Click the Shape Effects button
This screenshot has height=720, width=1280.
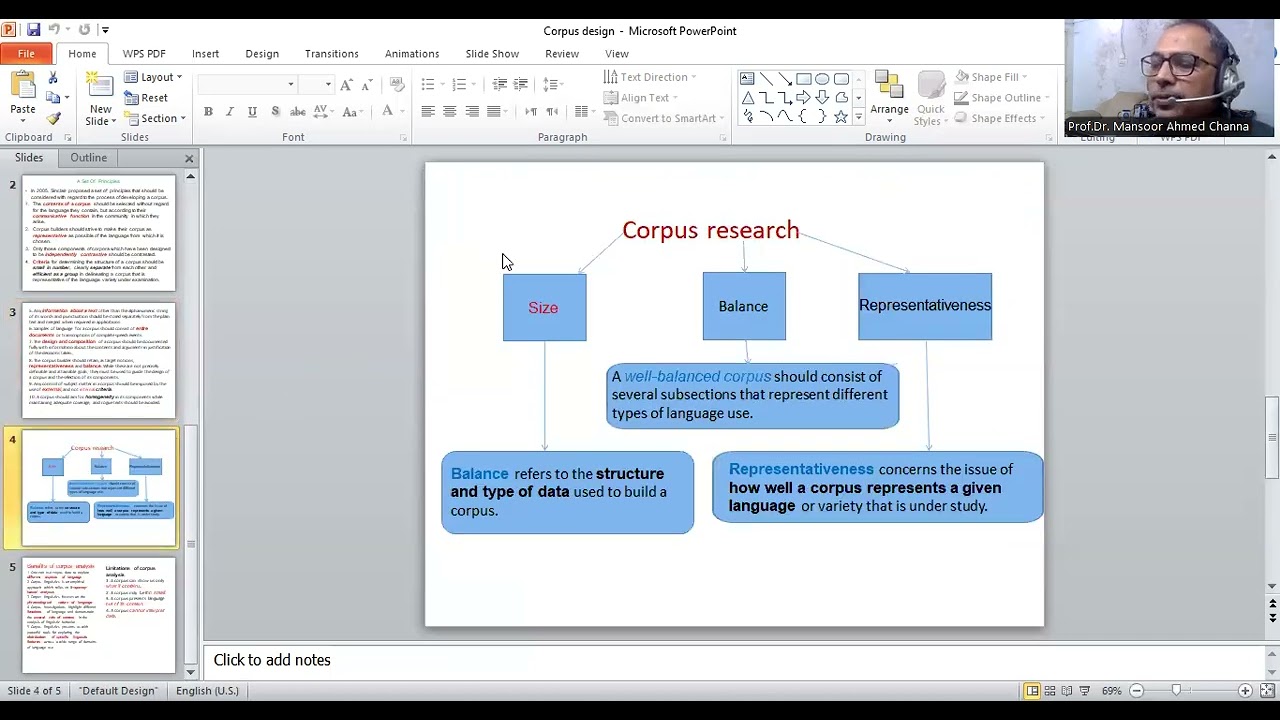point(997,118)
